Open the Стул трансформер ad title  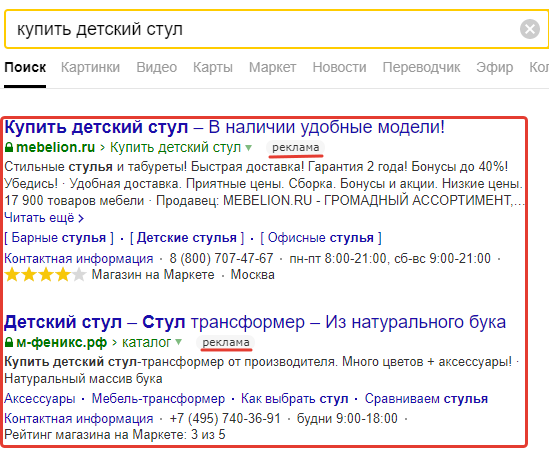point(255,322)
